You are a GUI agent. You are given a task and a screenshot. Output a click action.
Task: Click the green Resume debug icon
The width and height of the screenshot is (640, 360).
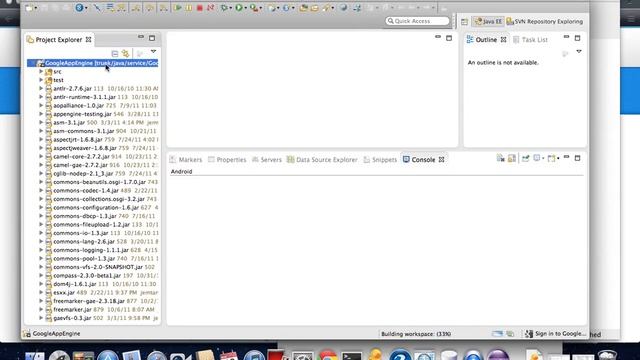pyautogui.click(x=178, y=8)
